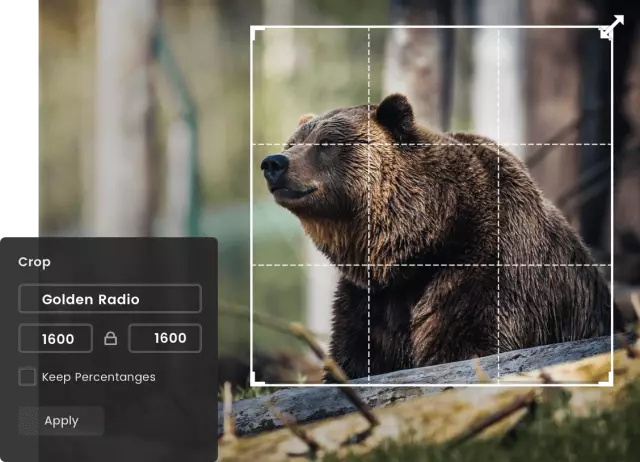Viewport: 640px width, 462px height.
Task: Click the bear's nose in the image
Action: (274, 167)
